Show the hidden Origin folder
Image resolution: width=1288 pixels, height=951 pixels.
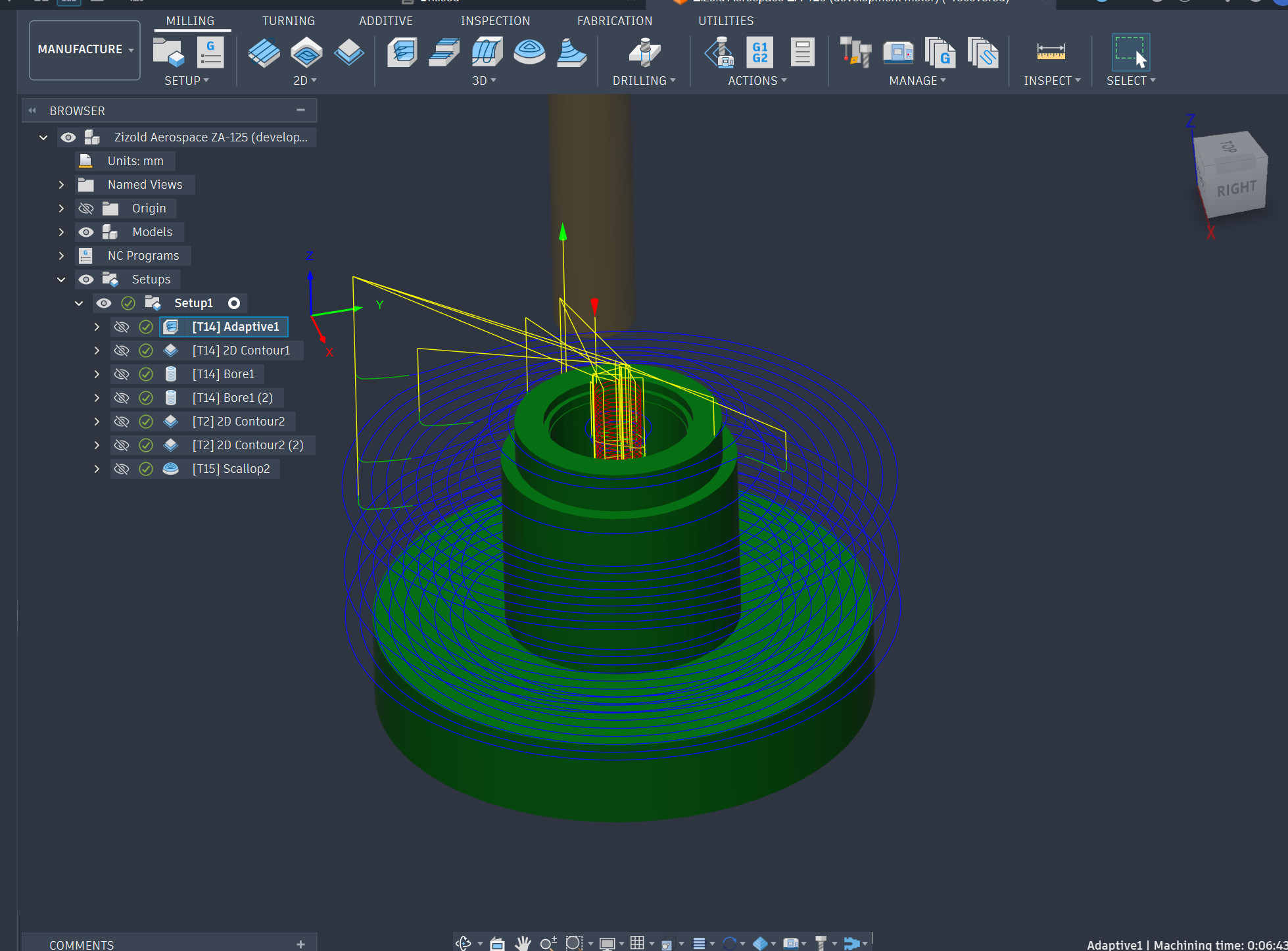pos(86,208)
